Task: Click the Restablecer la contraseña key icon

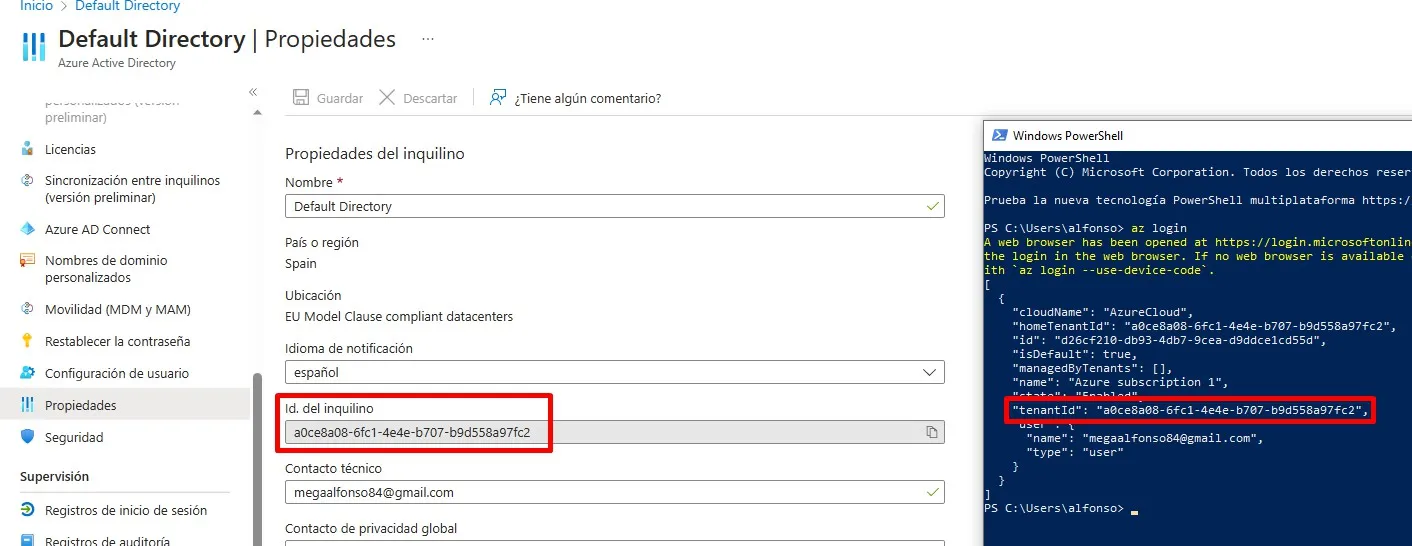Action: coord(28,341)
